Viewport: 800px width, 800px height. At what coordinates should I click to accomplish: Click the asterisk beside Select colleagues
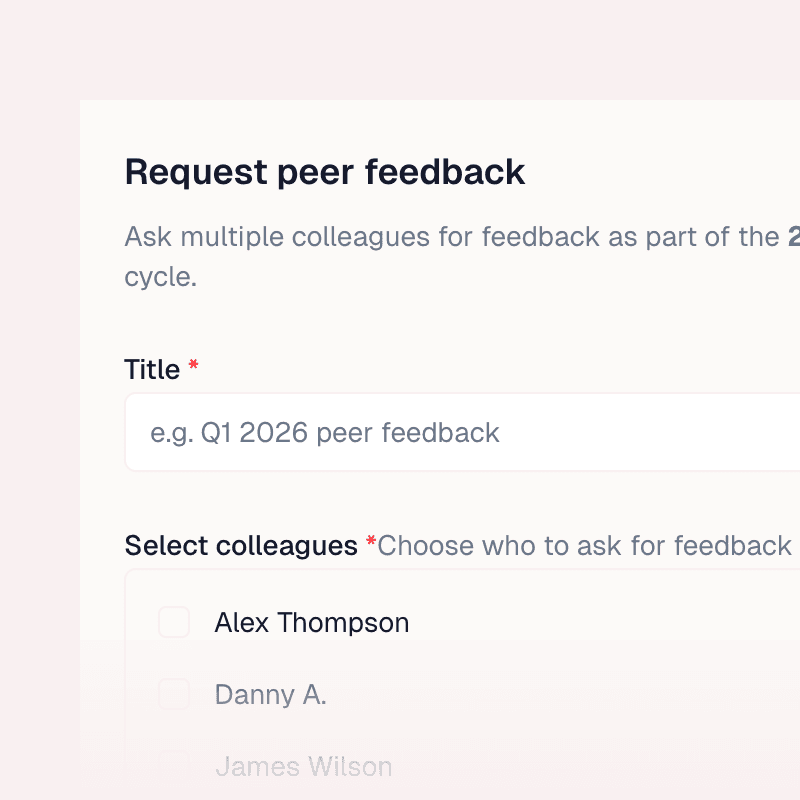tap(369, 542)
